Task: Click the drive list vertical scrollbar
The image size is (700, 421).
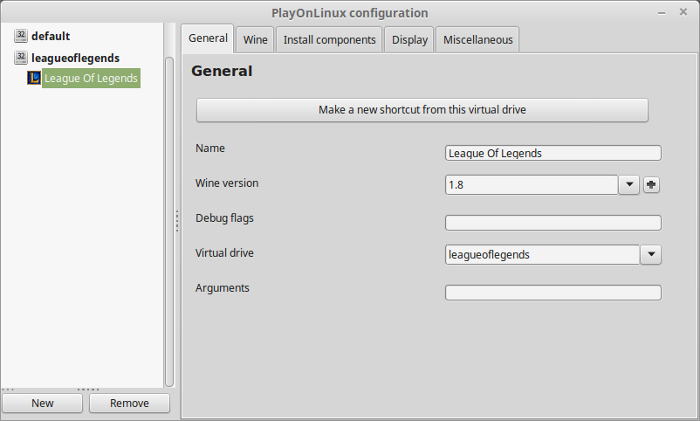Action: click(x=169, y=221)
